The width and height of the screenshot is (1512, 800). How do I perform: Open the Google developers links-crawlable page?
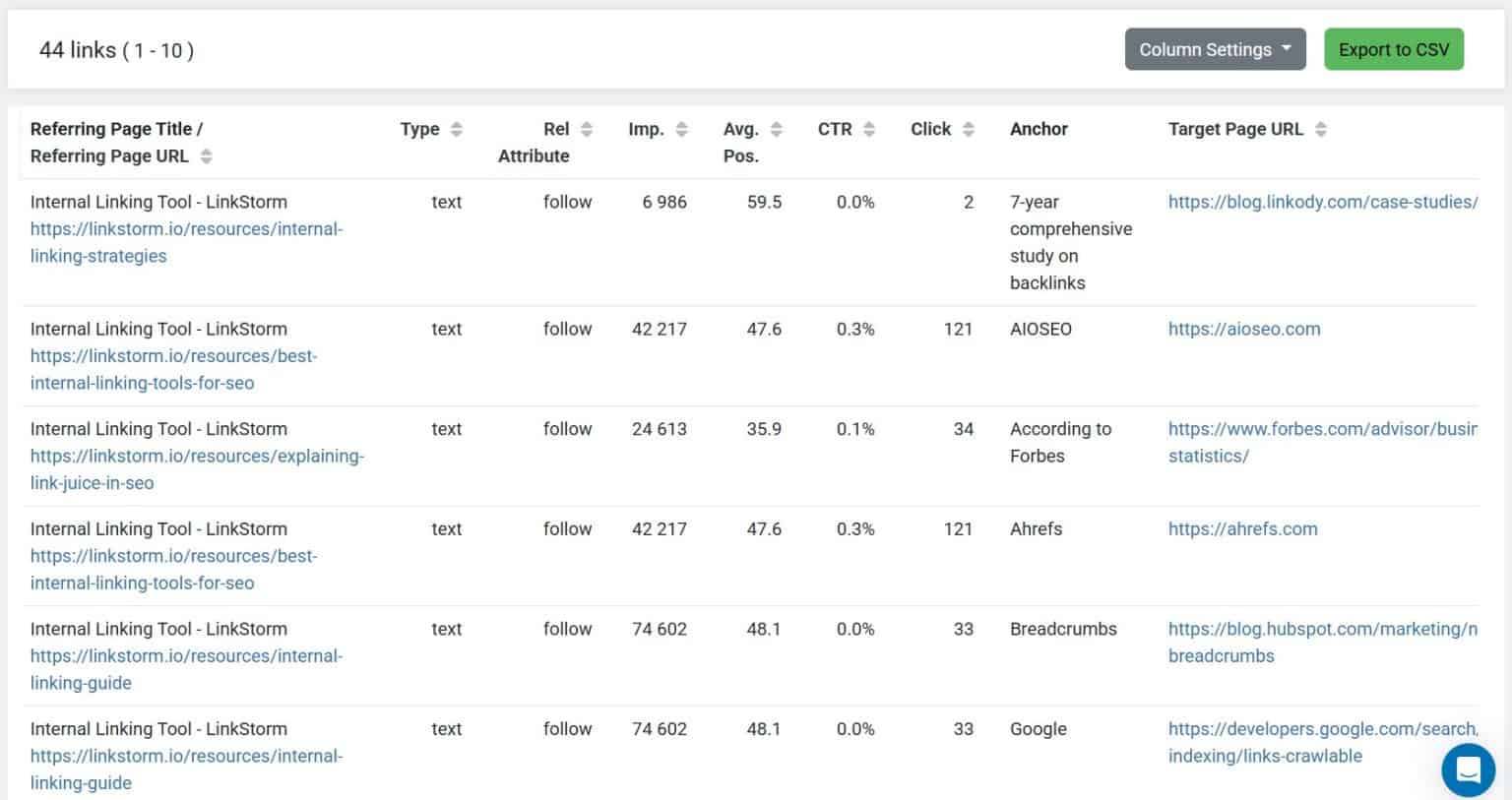(x=1319, y=742)
